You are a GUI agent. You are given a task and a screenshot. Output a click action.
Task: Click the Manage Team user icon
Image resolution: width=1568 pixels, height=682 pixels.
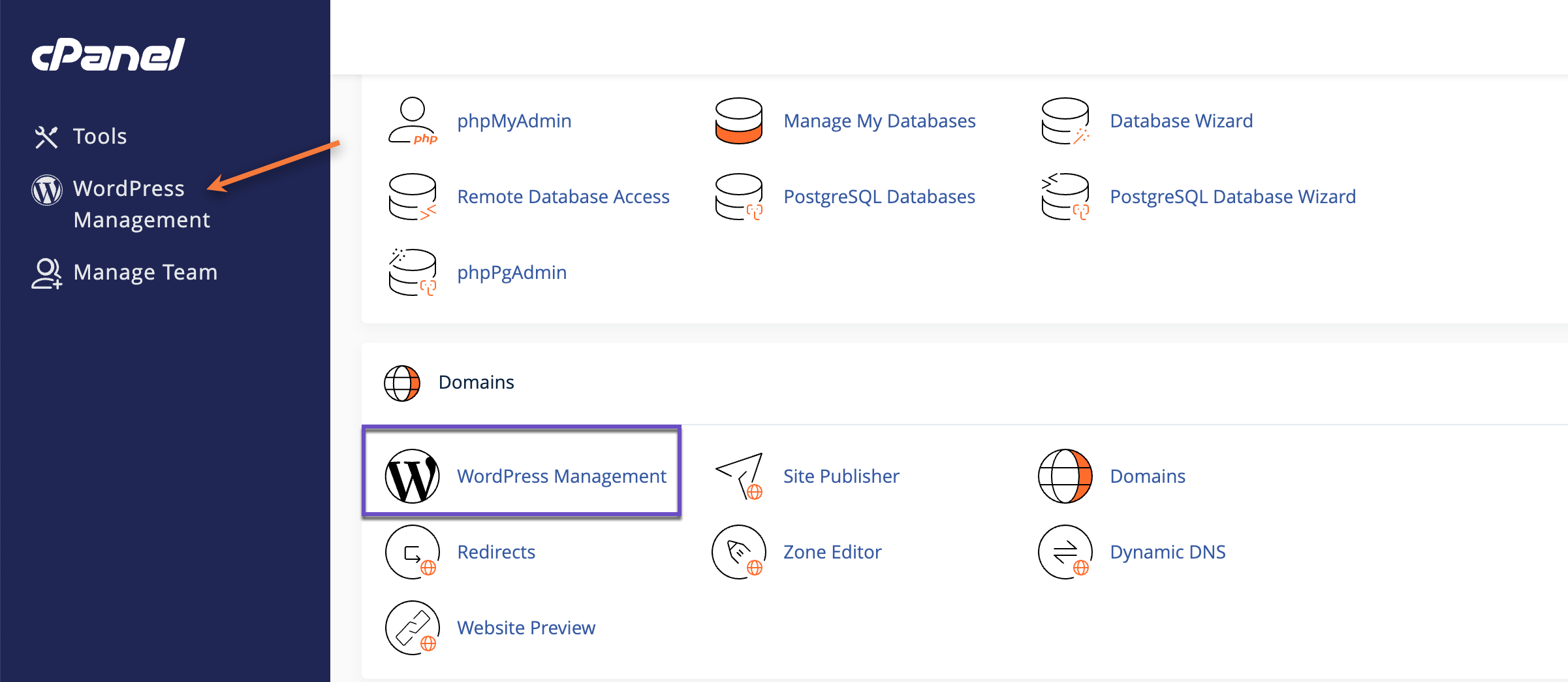[46, 273]
